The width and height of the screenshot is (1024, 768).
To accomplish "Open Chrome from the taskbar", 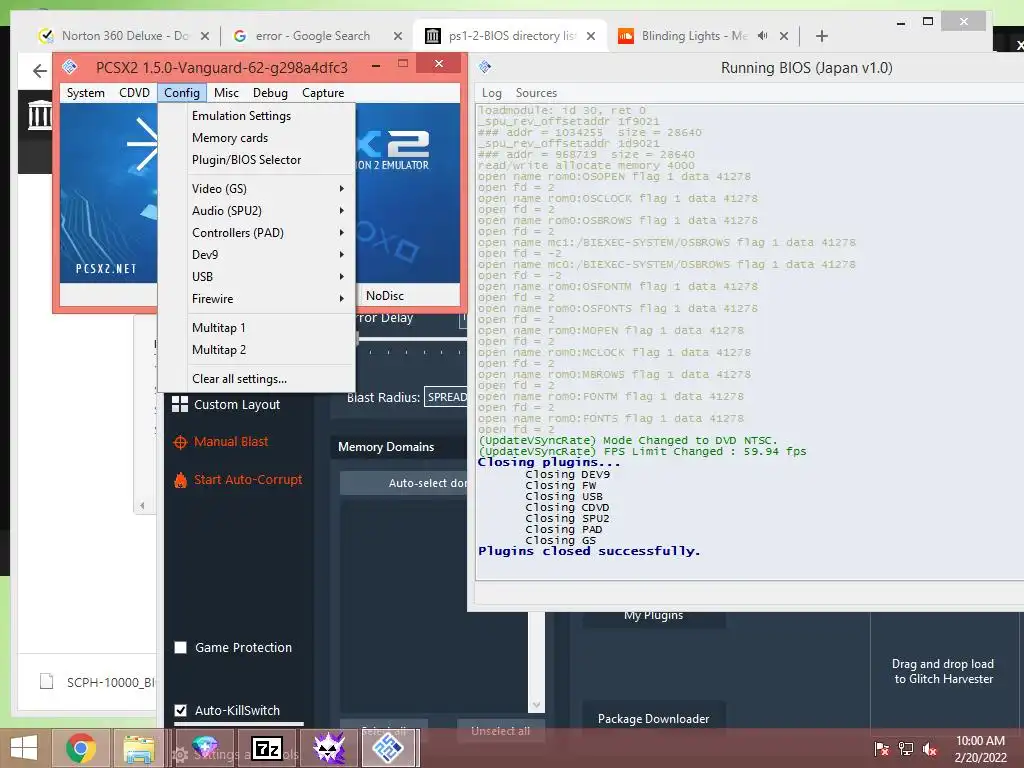I will coord(81,748).
